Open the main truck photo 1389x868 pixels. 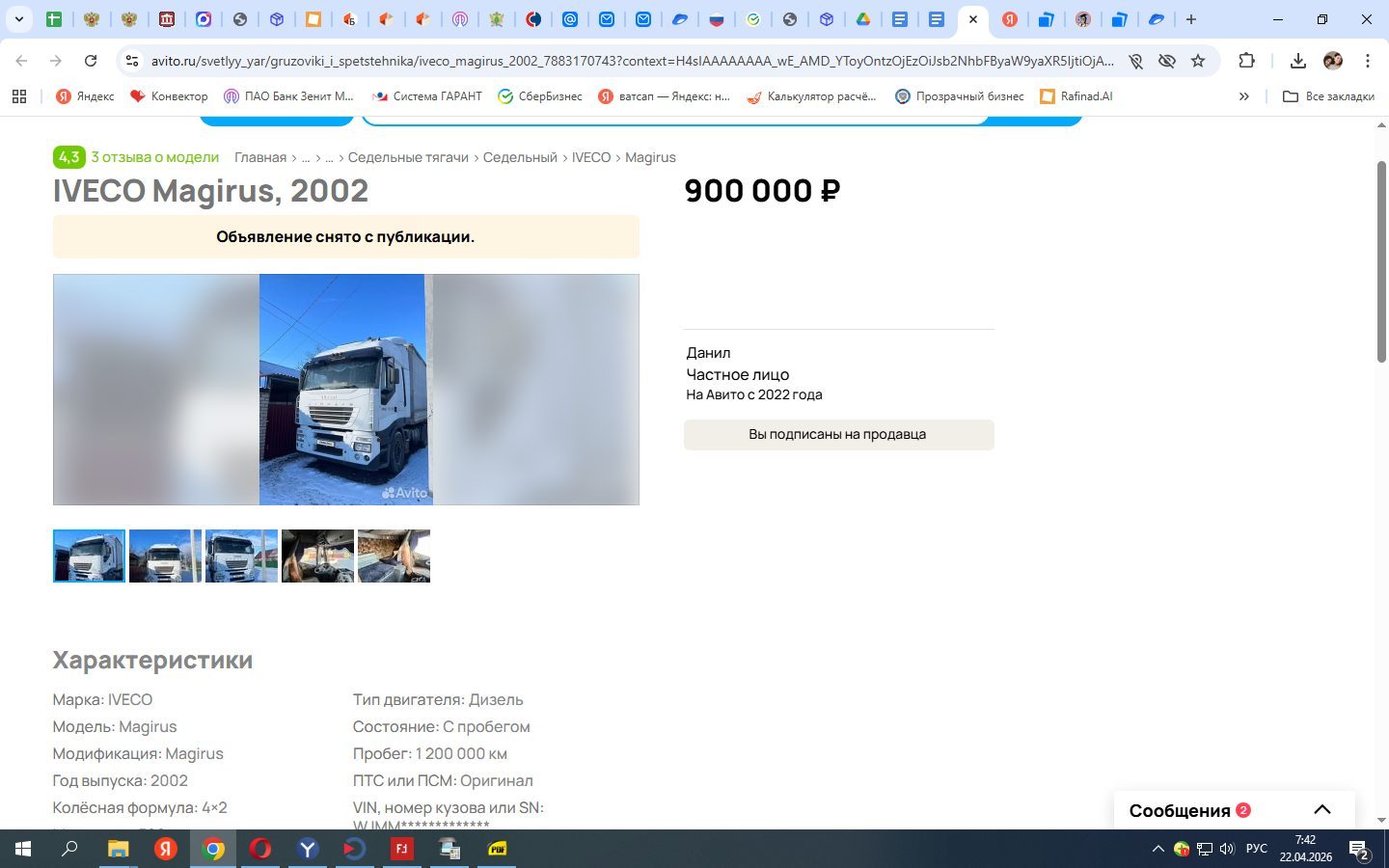[x=345, y=390]
